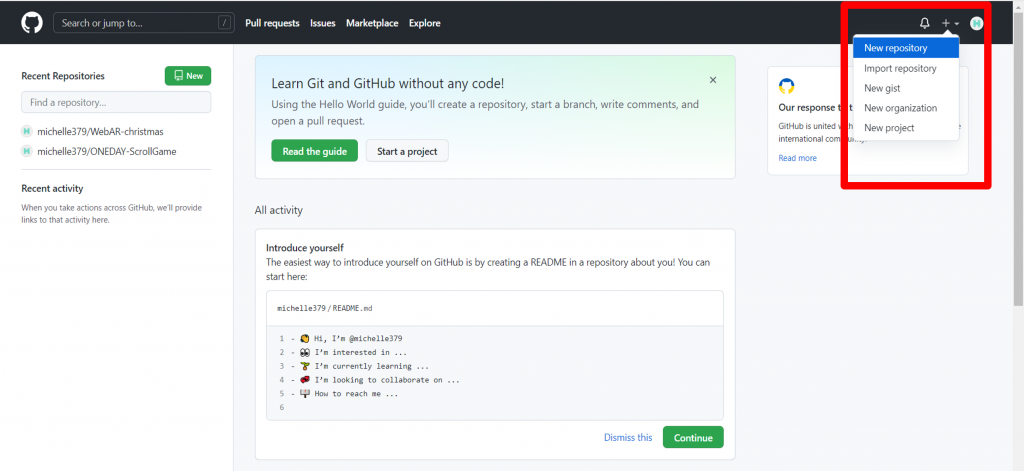Focus the Find a repository field

[116, 103]
